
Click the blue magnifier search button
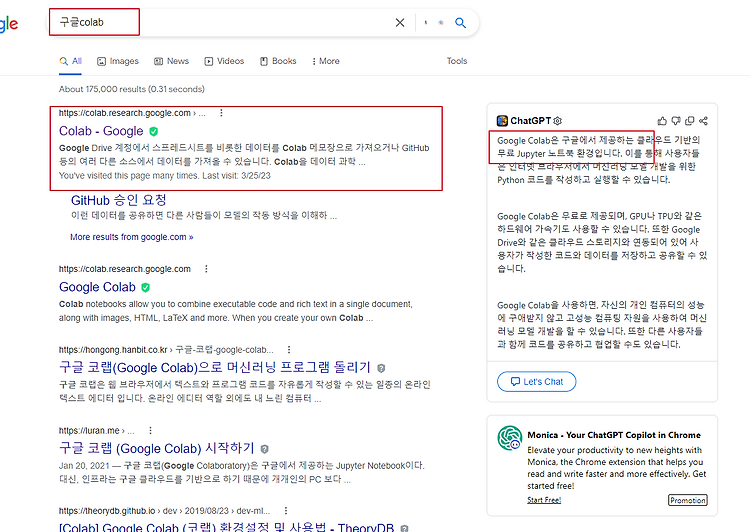tap(460, 22)
